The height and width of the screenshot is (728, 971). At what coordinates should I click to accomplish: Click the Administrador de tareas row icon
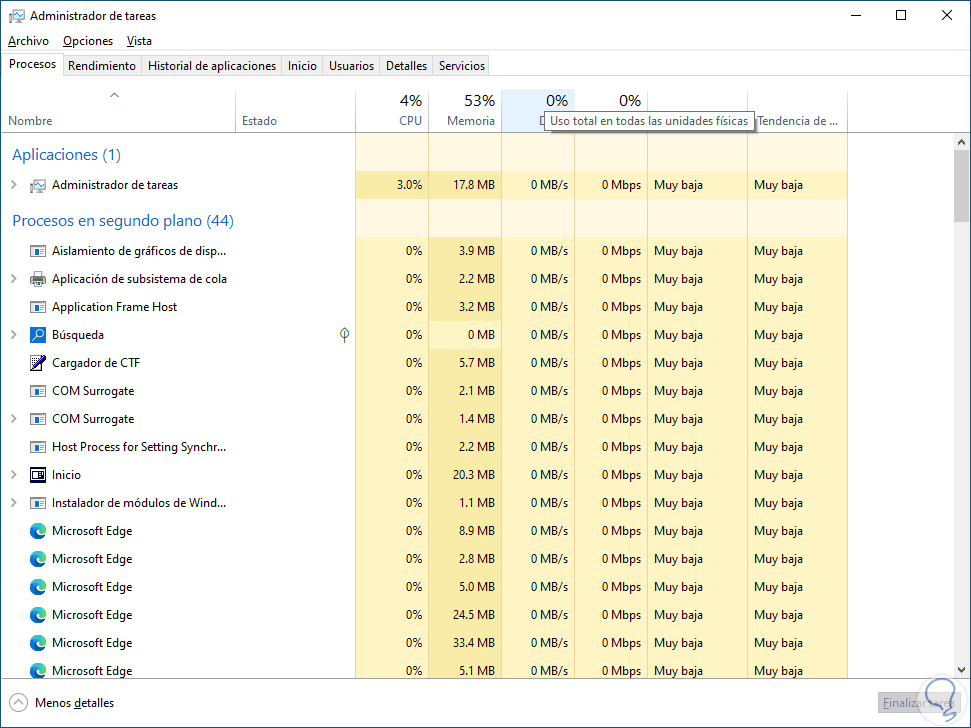click(38, 185)
